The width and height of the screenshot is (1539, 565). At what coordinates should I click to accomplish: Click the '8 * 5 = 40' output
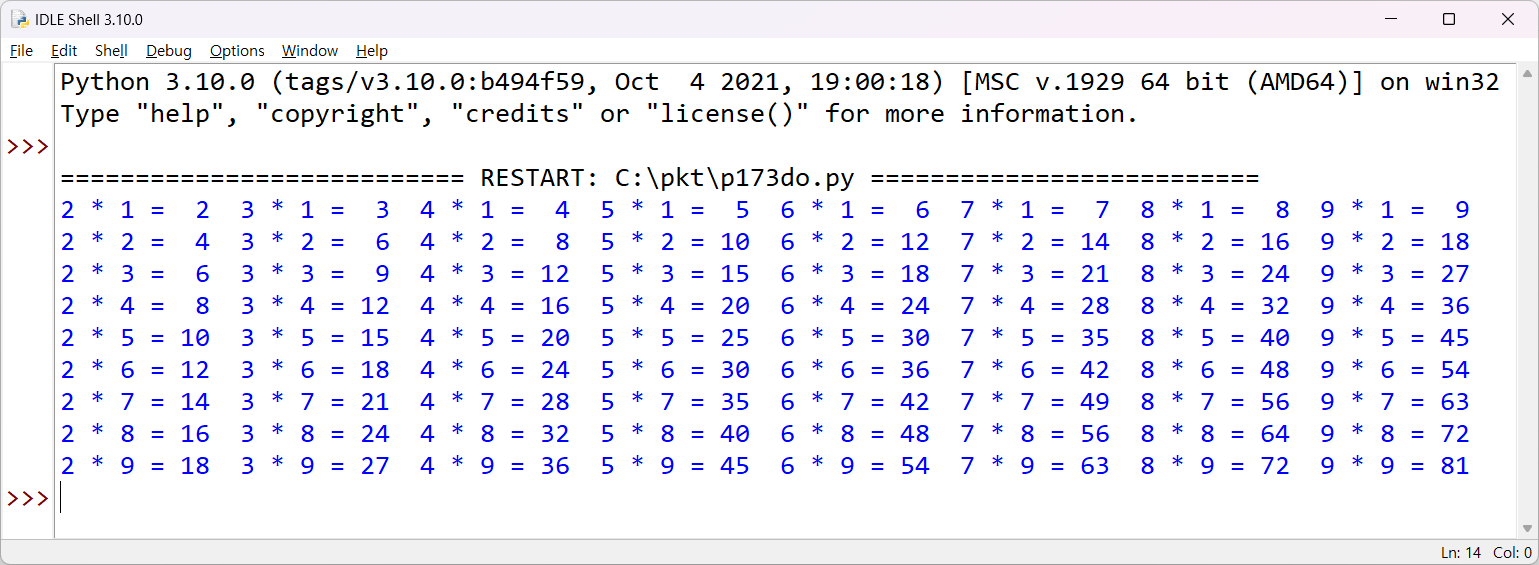(1215, 338)
